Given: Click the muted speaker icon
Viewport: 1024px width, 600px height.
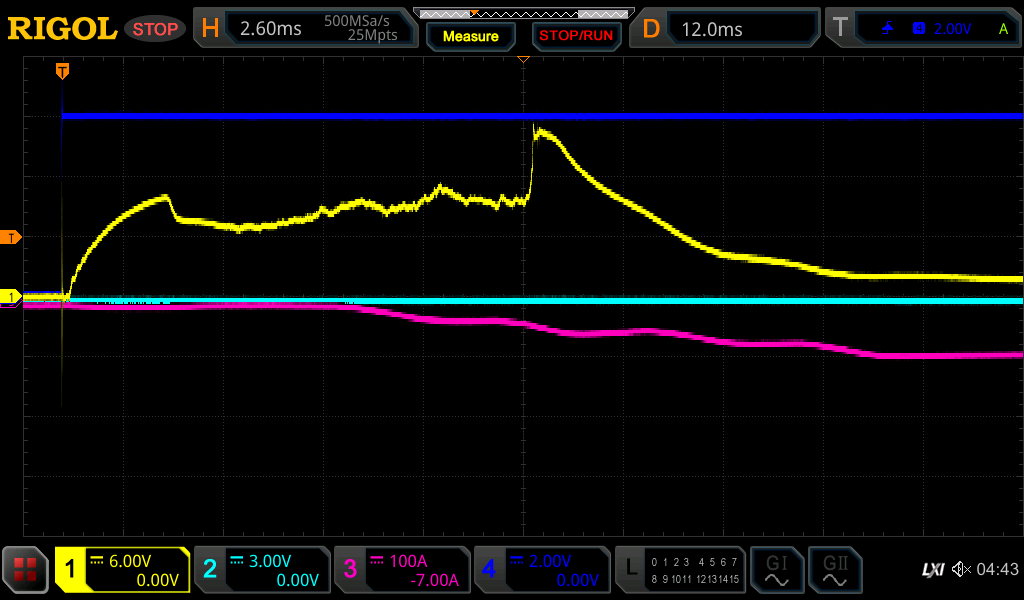Looking at the screenshot, I should (x=960, y=569).
